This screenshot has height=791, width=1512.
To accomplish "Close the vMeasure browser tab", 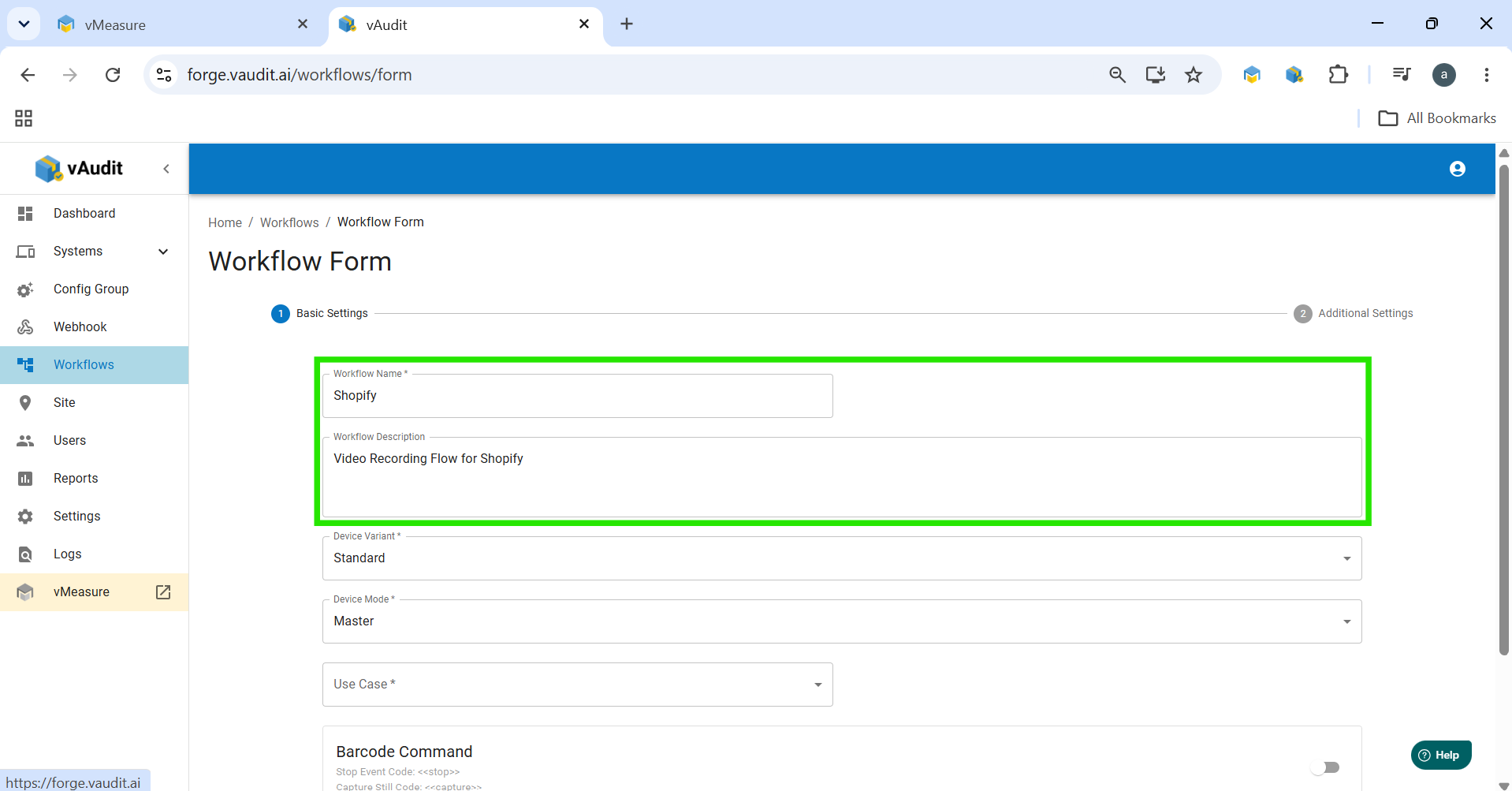I will 303,24.
